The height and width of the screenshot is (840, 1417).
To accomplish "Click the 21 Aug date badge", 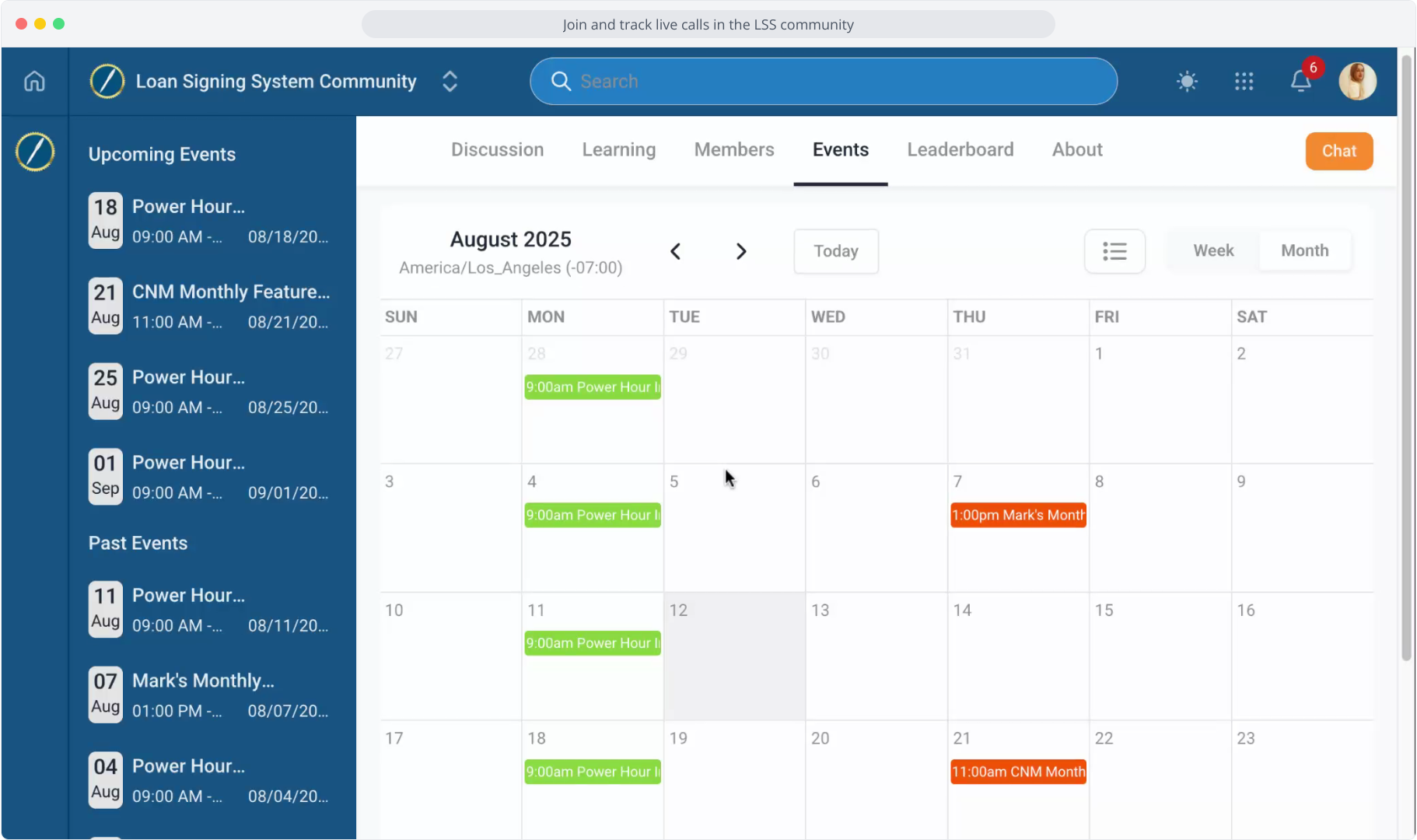I will click(105, 306).
